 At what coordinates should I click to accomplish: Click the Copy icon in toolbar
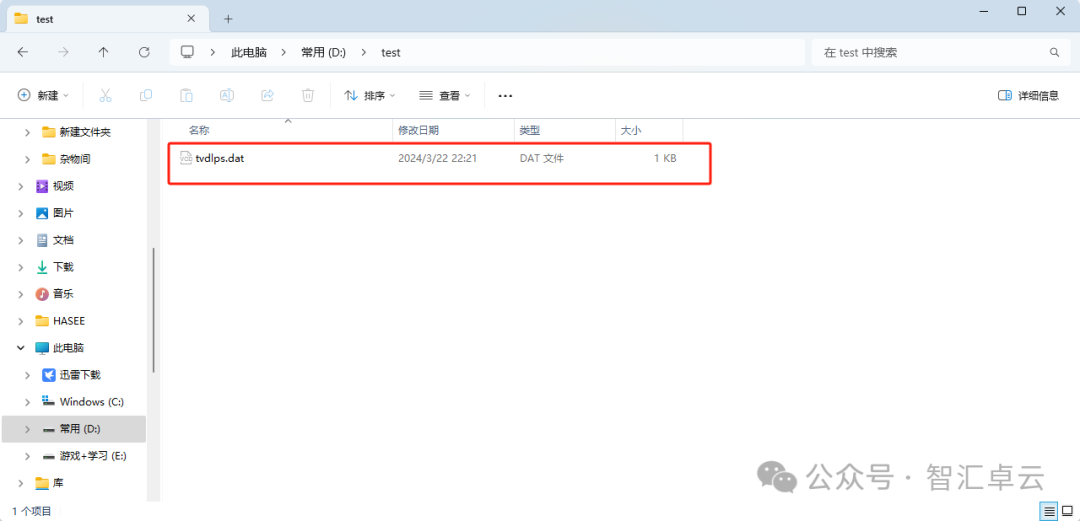pos(146,95)
